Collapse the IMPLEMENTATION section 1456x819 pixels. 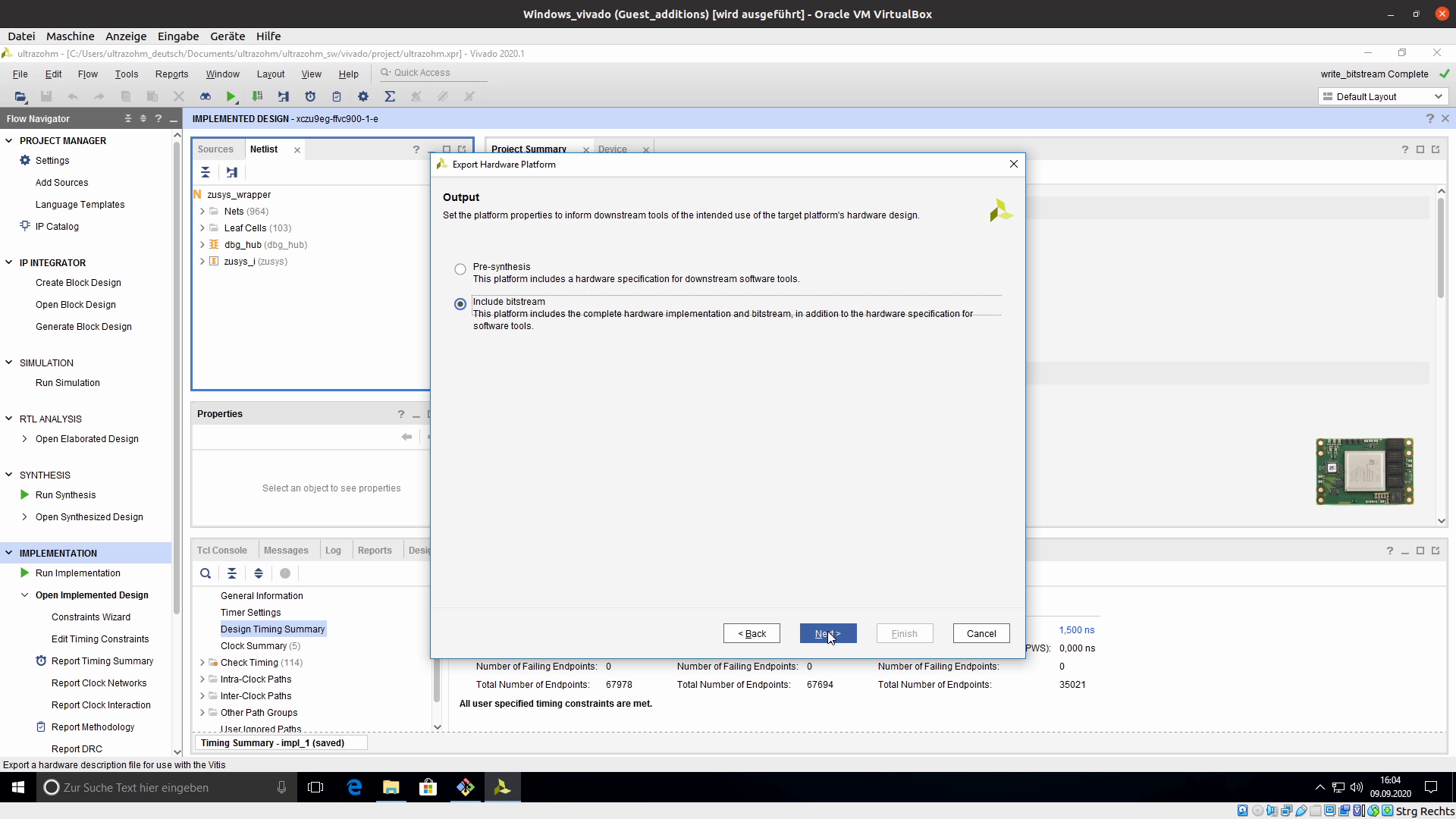[x=9, y=553]
